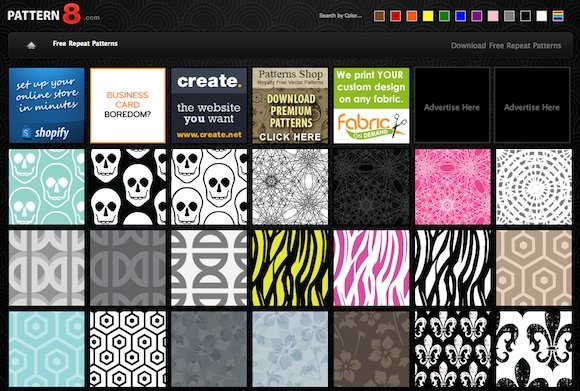Screen dimensions: 580x391
Task: Search by brown color swatch
Action: [379, 16]
